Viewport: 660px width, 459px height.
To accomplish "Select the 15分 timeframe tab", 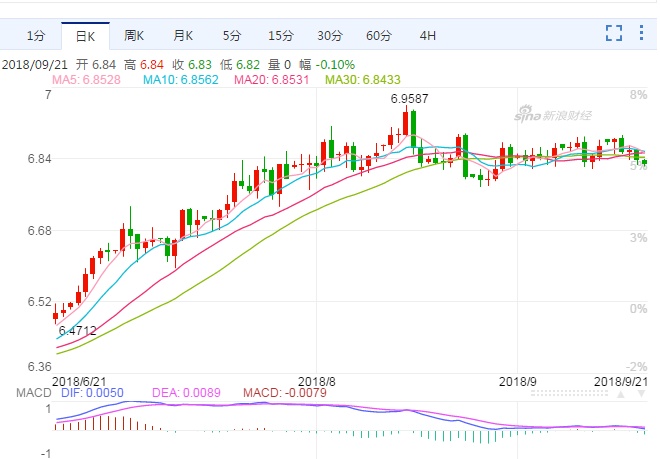I will pos(281,36).
